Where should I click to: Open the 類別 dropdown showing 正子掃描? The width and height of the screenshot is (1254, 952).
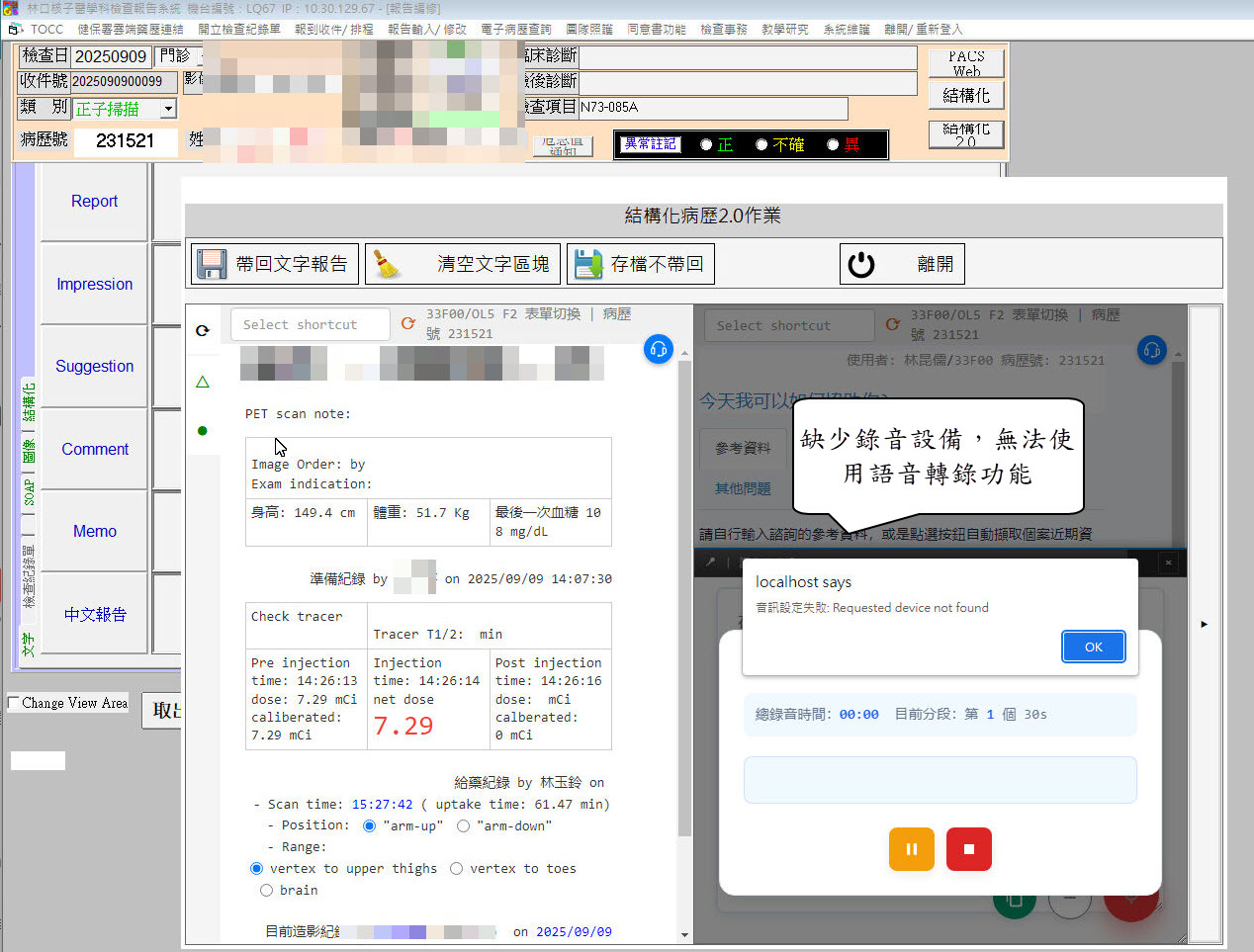point(168,109)
